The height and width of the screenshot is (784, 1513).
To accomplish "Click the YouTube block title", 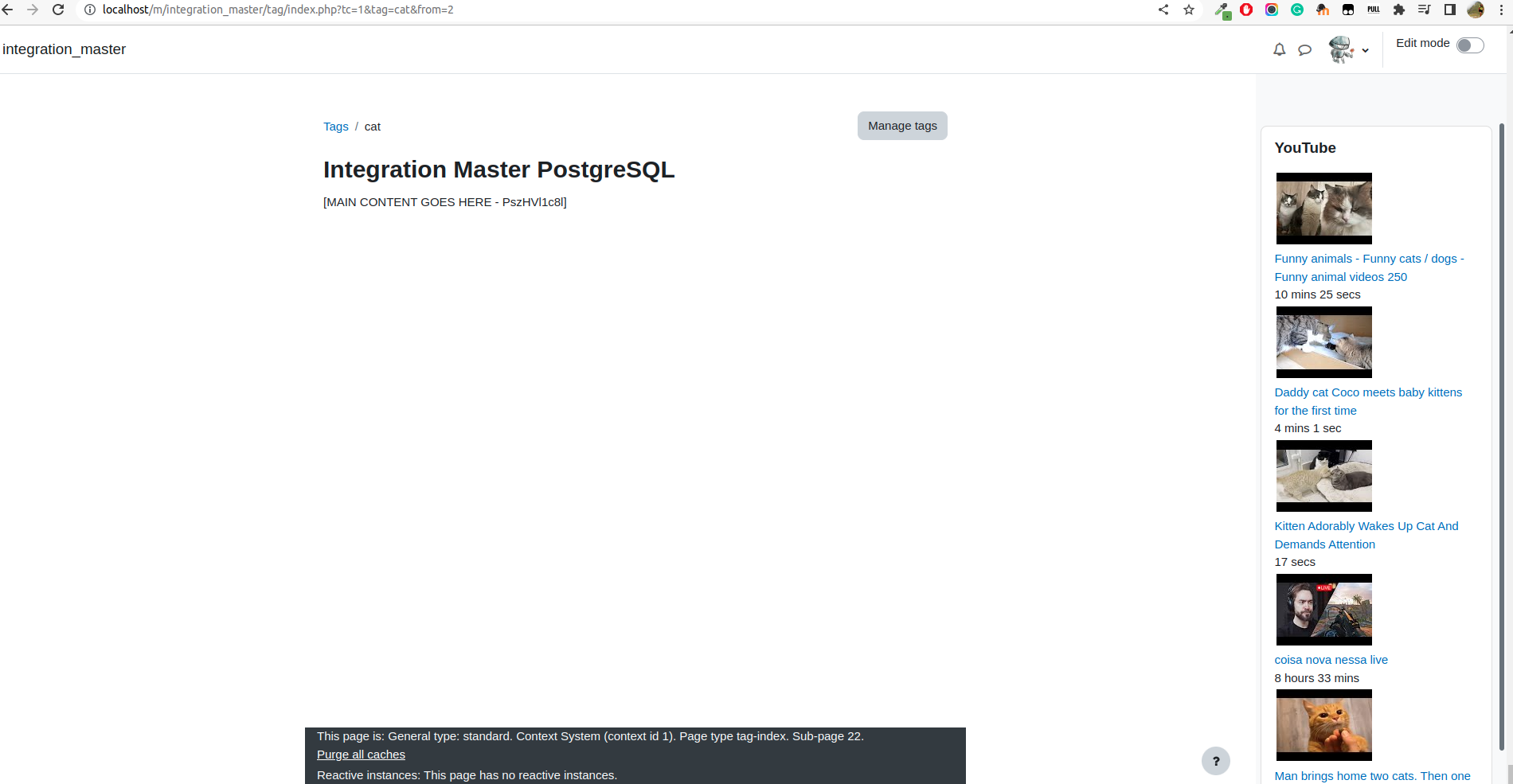I will 1304,148.
